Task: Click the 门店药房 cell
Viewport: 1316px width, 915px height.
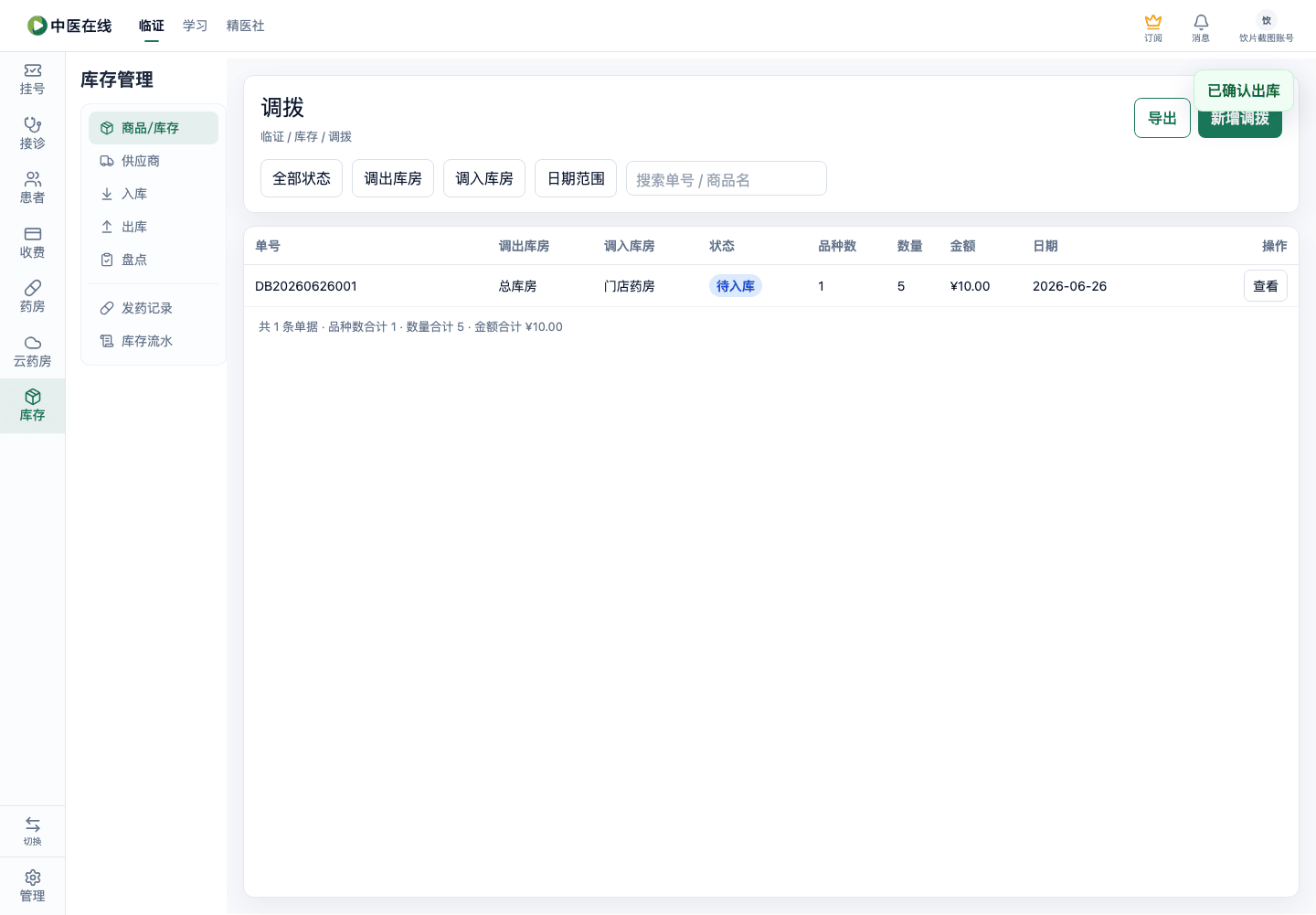Action: coord(630,286)
